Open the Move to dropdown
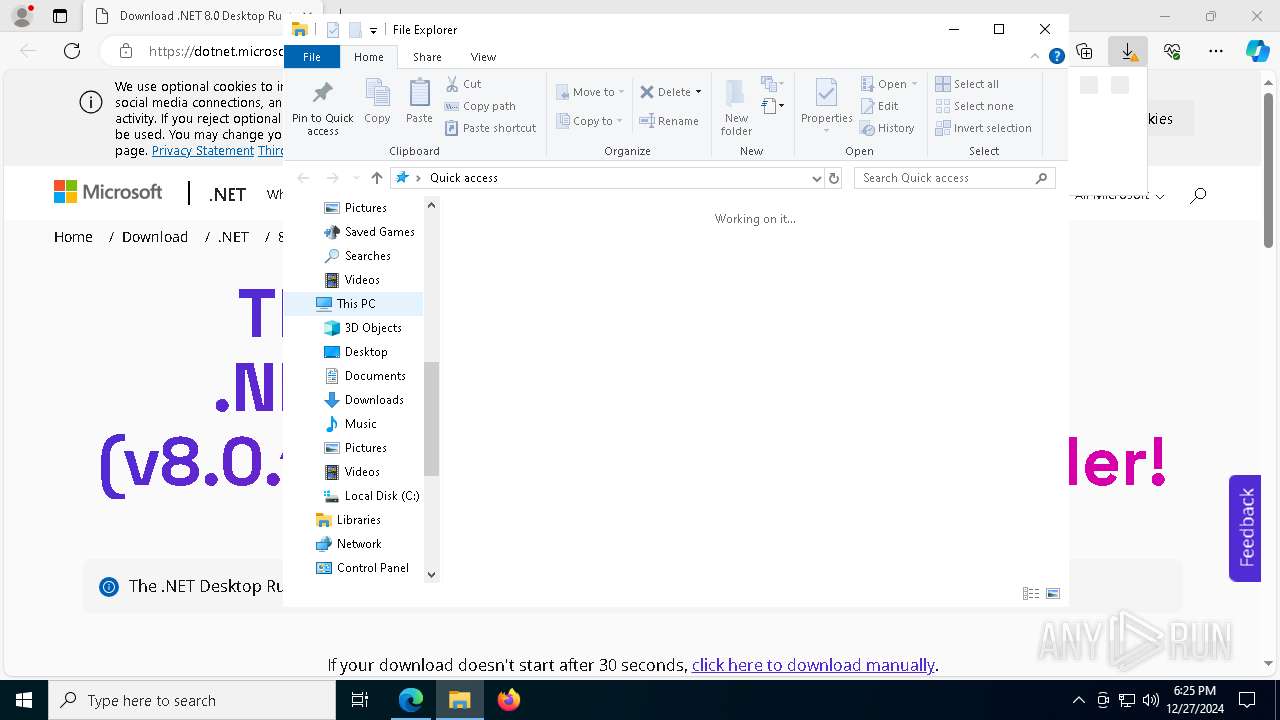 [x=590, y=92]
